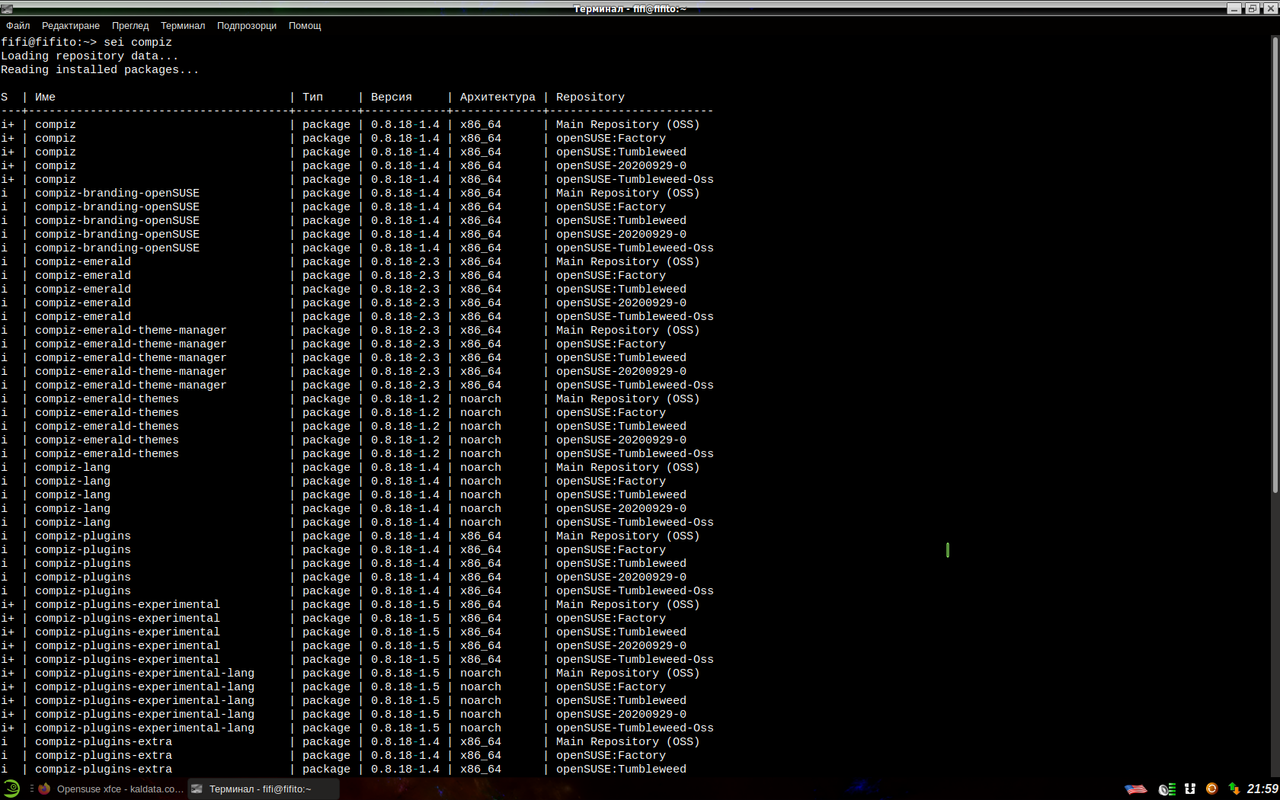Click 'Main Repository (OSS)' in the compiz-lang rows
The height and width of the screenshot is (800, 1280).
(628, 467)
